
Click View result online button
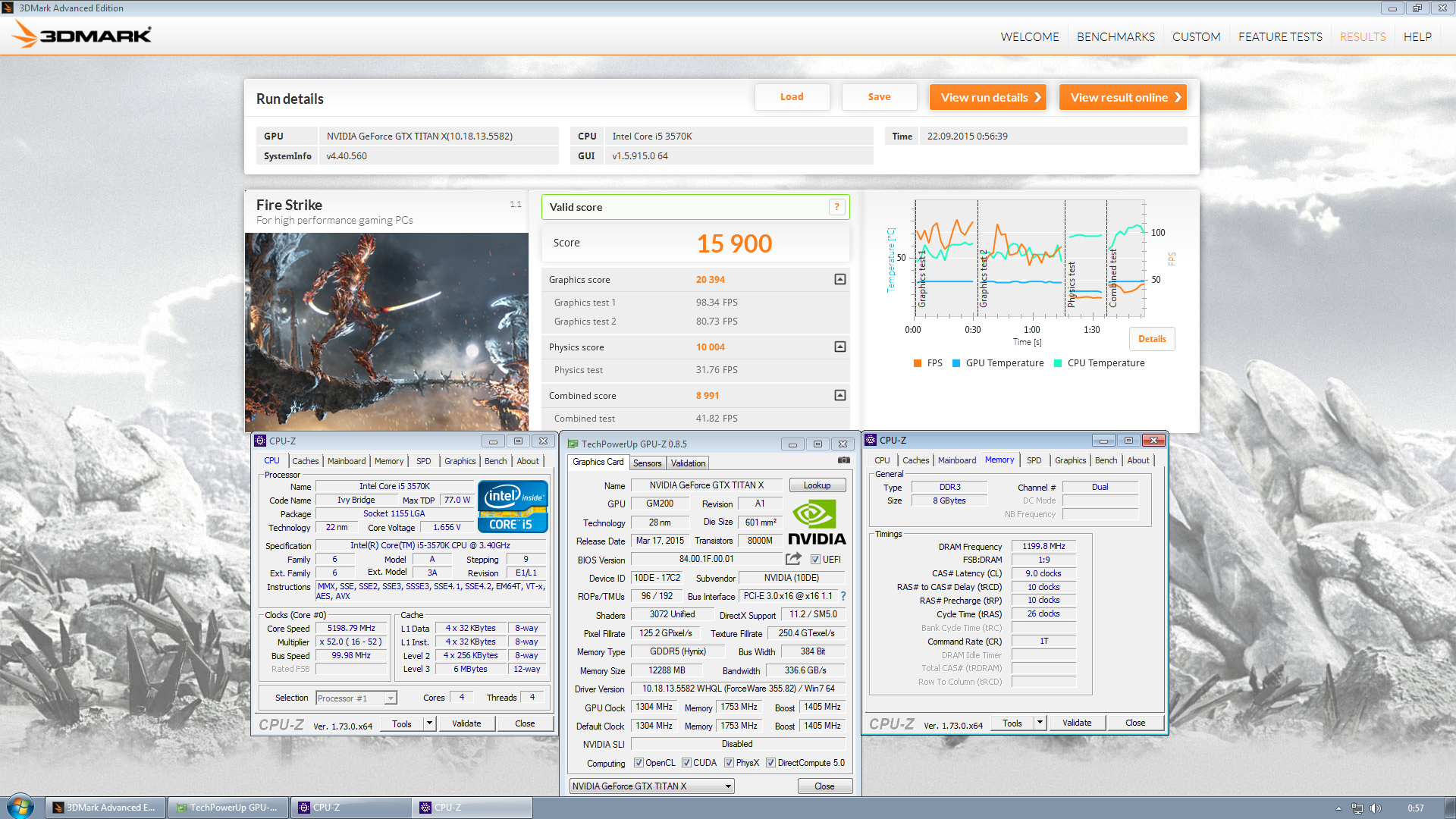[1123, 97]
